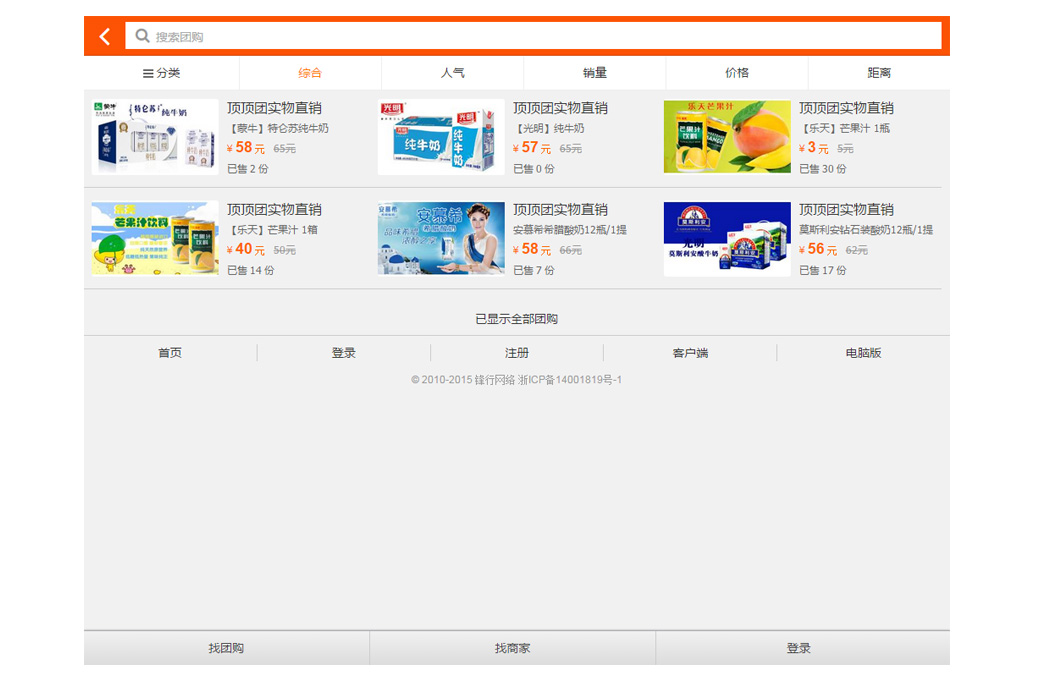Sort by 价格 price
The image size is (1039, 690).
(737, 73)
